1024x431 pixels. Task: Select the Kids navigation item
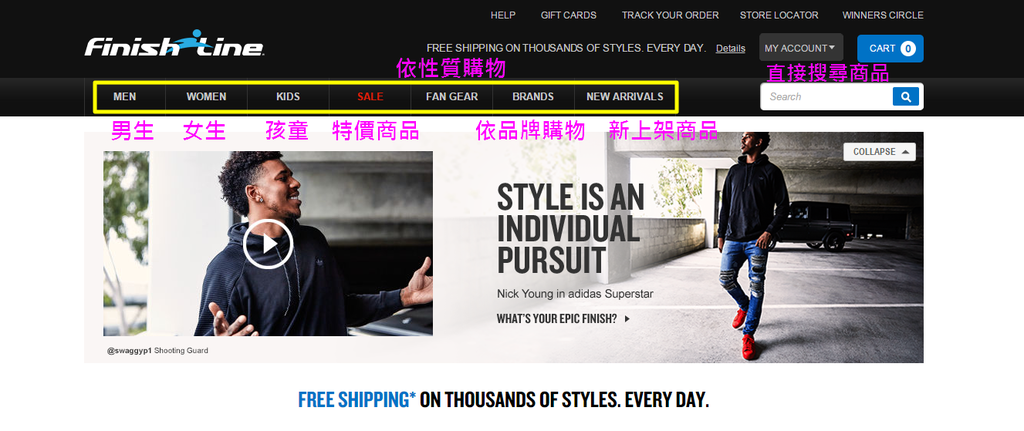288,97
